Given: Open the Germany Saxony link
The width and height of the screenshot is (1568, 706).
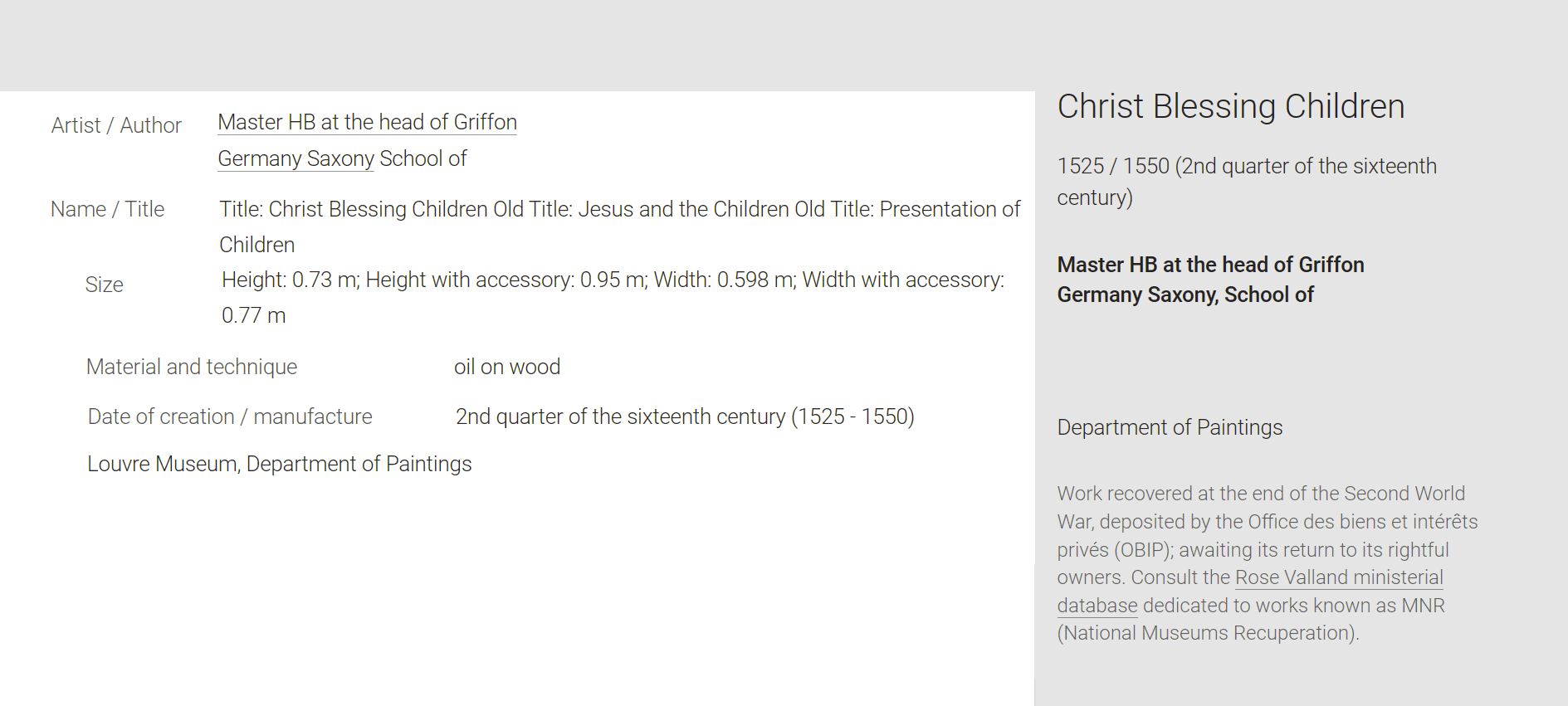Looking at the screenshot, I should coord(296,158).
